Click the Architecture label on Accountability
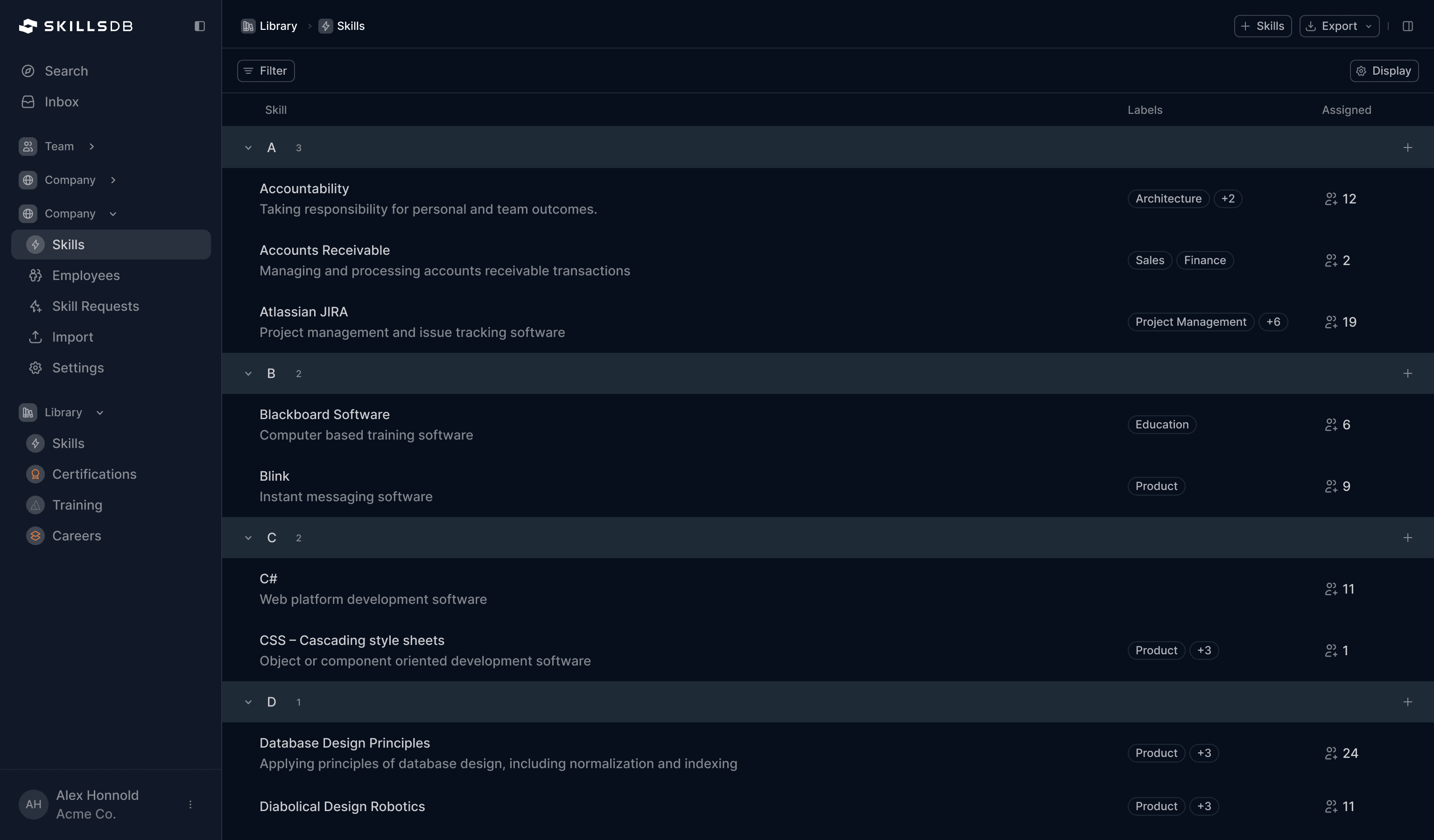This screenshot has height=840, width=1434. 1168,198
